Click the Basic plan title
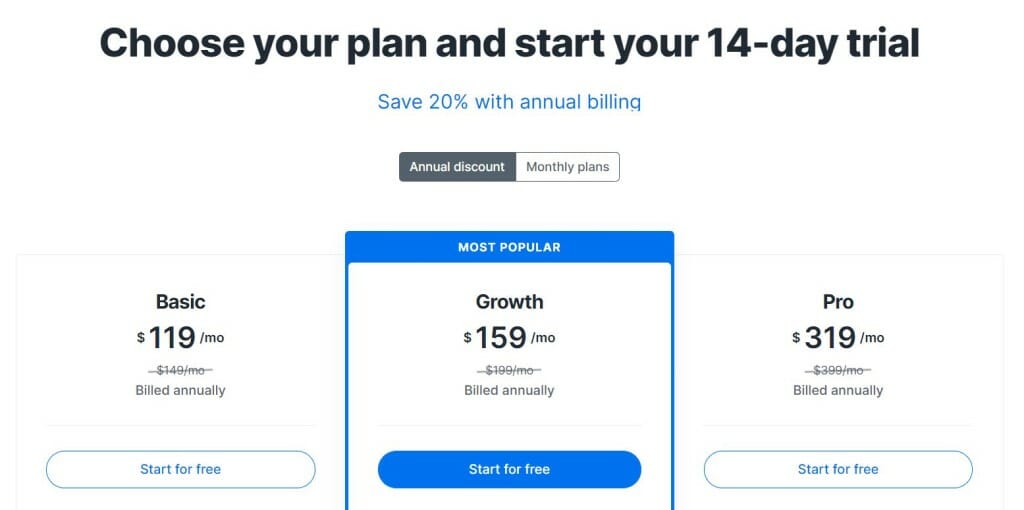 click(x=181, y=301)
